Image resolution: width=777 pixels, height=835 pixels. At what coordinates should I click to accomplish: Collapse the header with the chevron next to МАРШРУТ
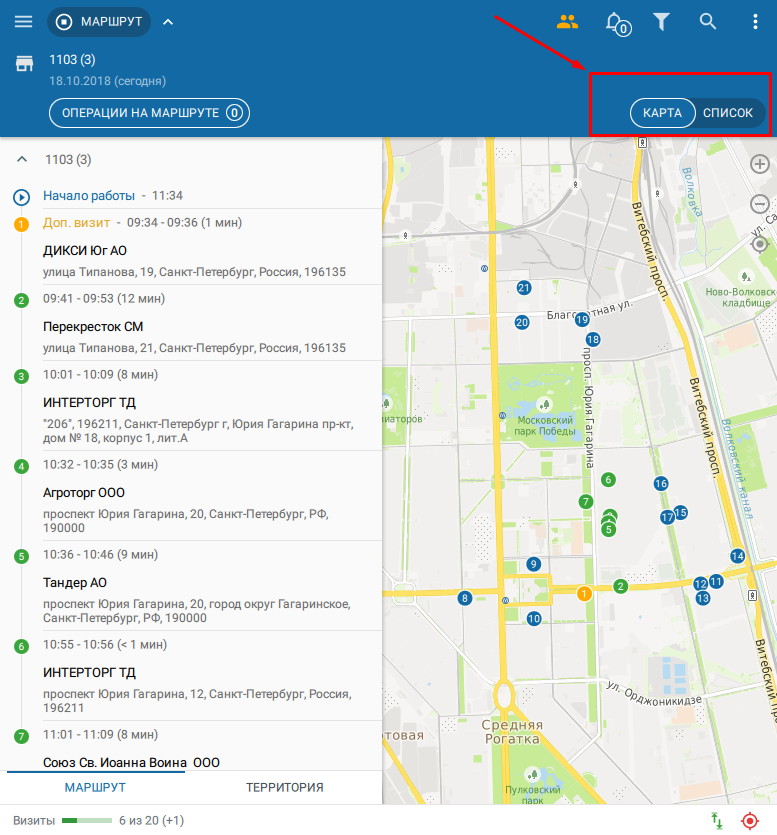[x=168, y=22]
